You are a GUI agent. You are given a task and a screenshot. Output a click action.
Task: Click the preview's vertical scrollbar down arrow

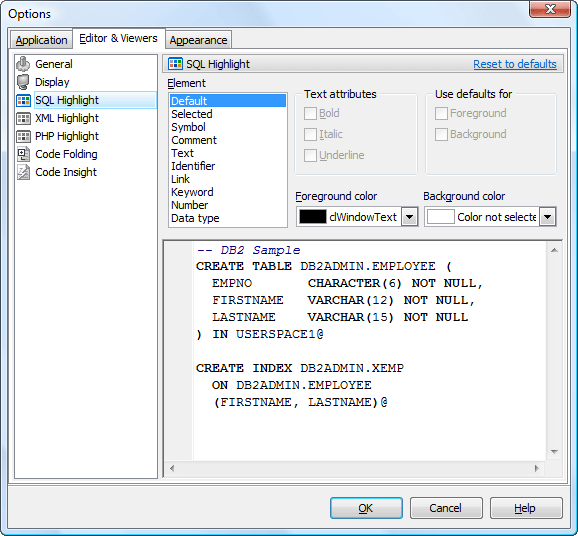554,452
